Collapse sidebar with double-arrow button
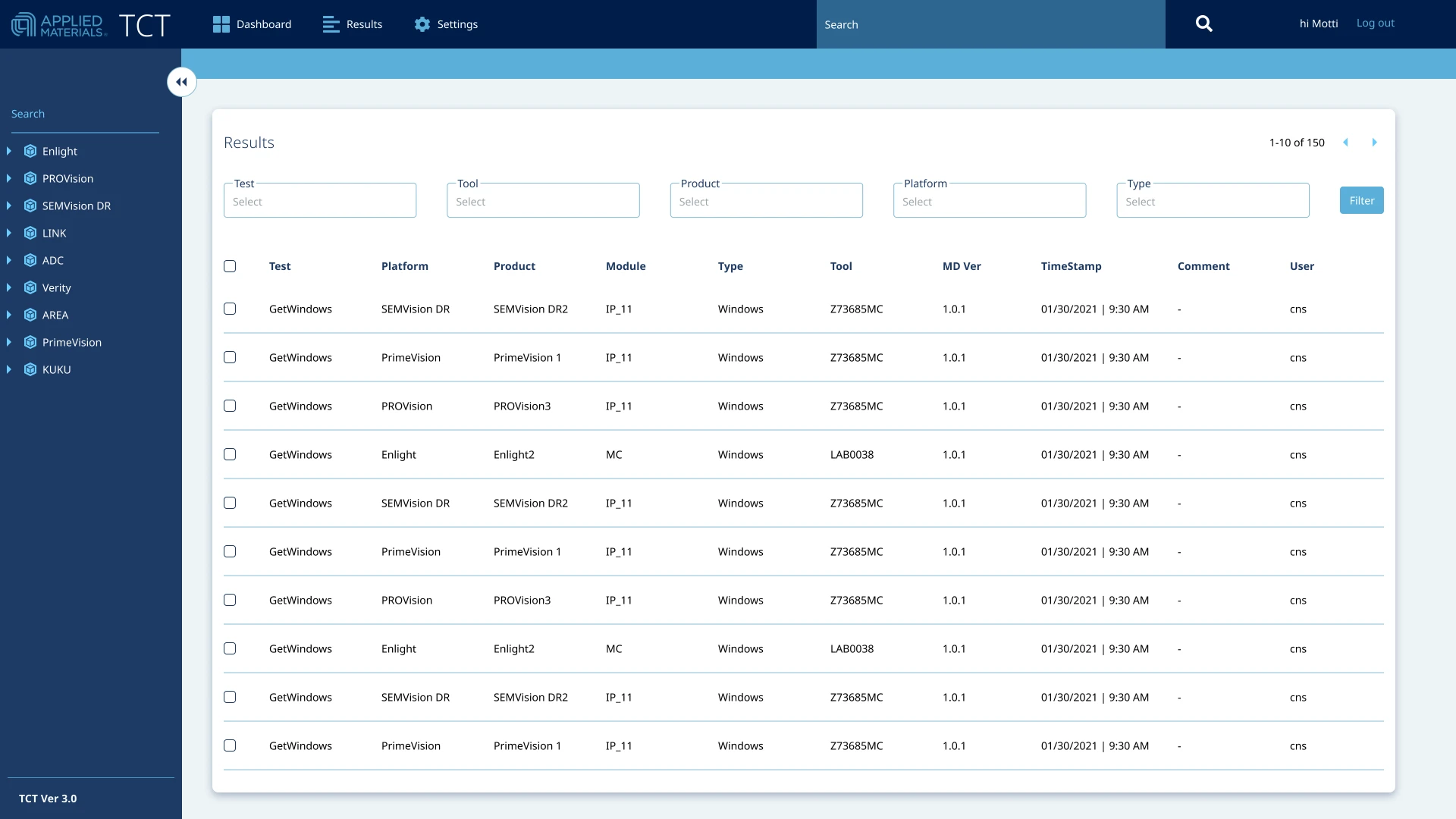The width and height of the screenshot is (1456, 819). click(182, 82)
